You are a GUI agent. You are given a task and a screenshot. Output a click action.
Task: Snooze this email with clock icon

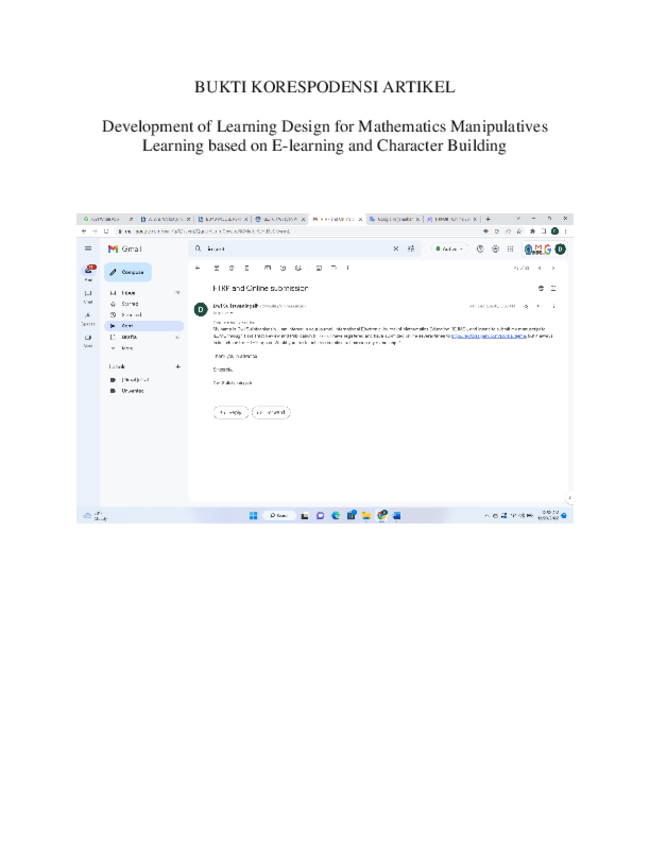283,268
